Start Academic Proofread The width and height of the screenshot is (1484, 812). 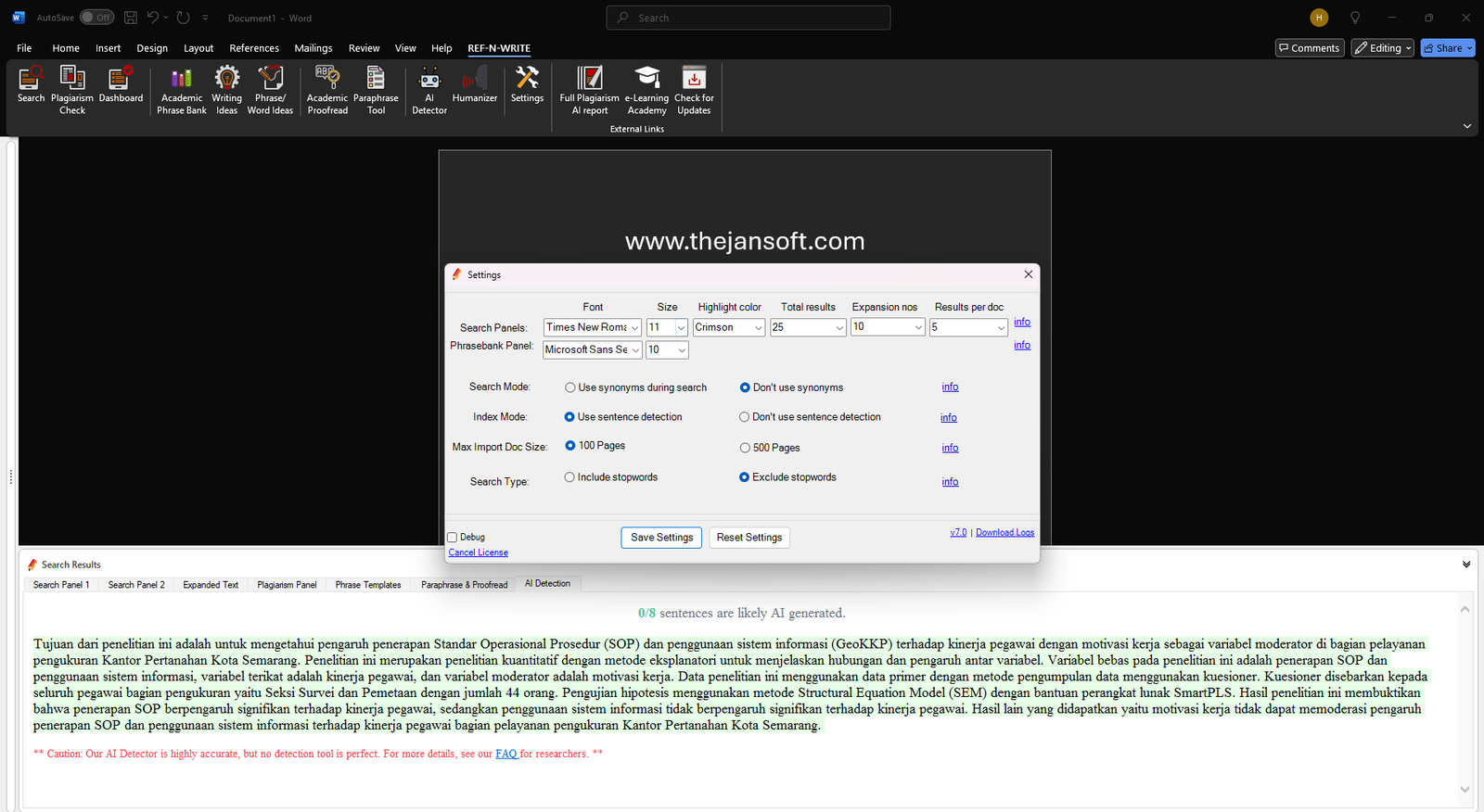click(x=327, y=90)
